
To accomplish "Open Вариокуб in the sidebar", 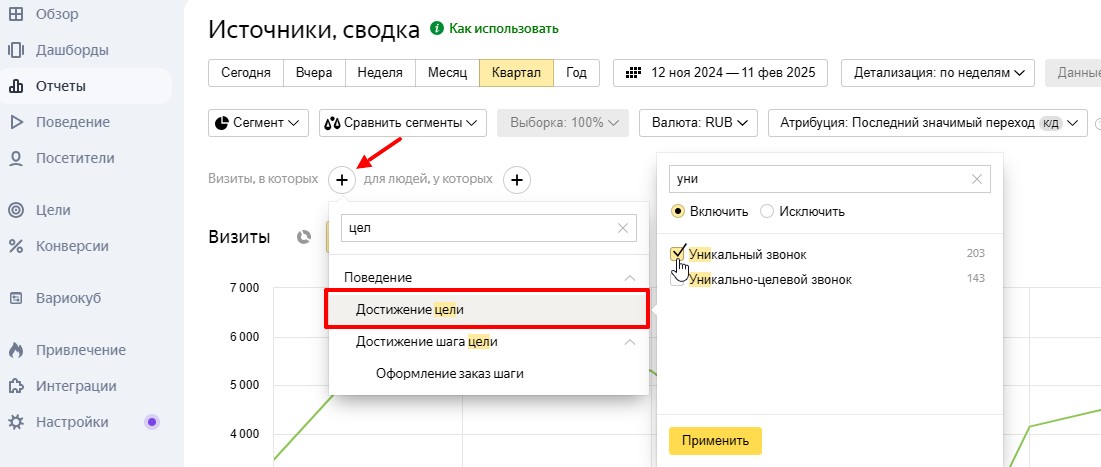I will click(x=68, y=298).
